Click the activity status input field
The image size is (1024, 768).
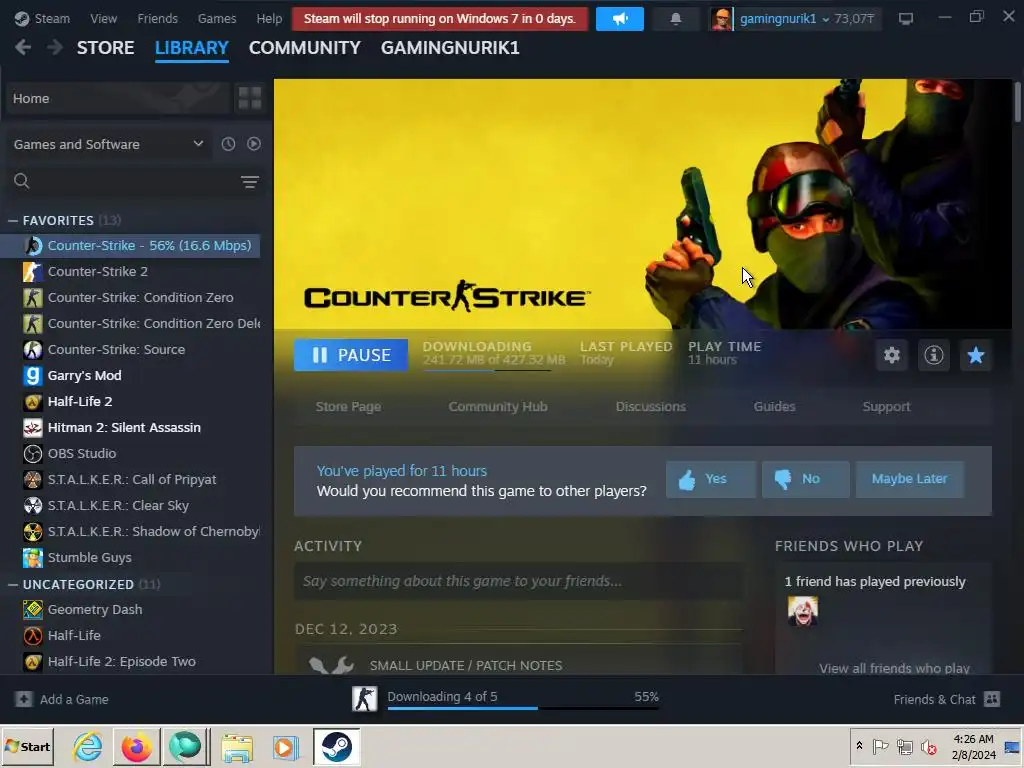518,581
